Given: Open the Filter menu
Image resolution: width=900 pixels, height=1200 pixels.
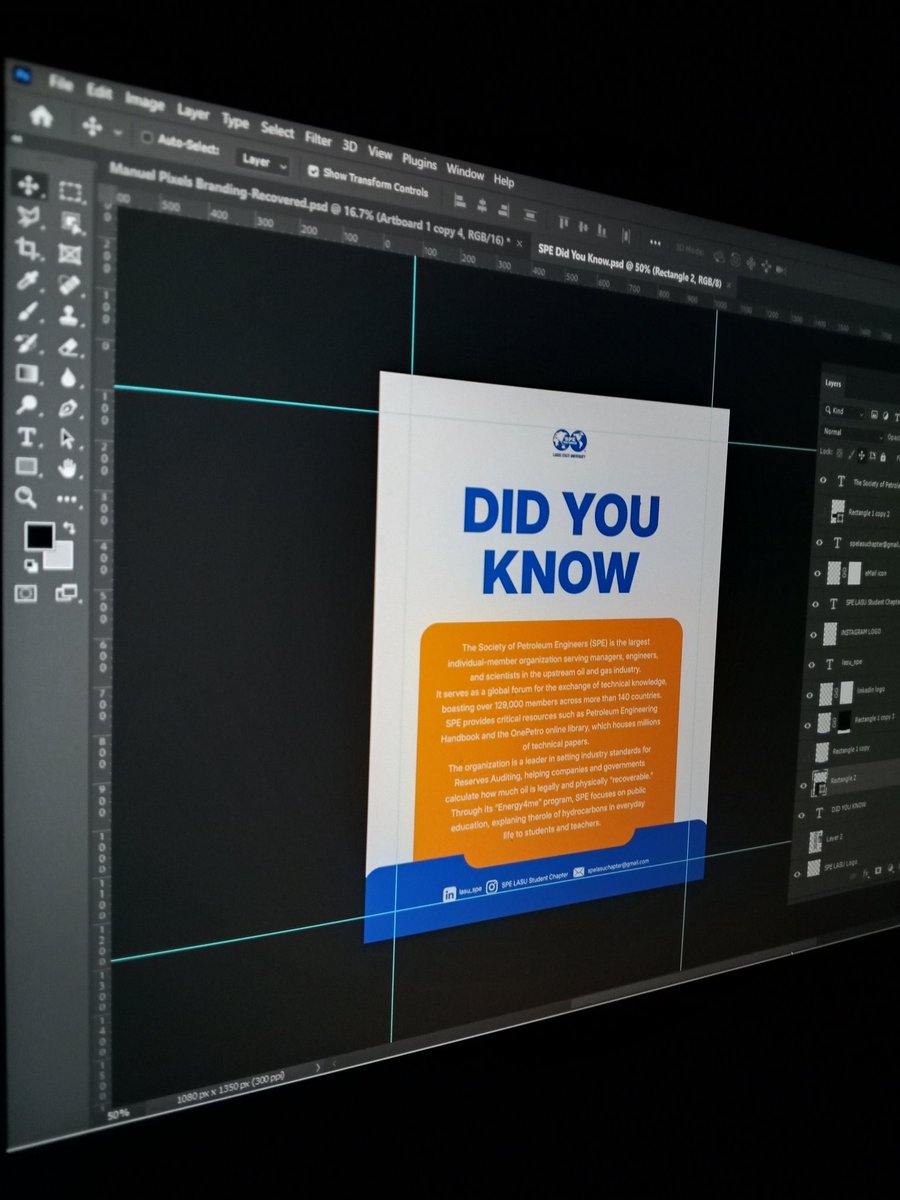Looking at the screenshot, I should tap(318, 139).
